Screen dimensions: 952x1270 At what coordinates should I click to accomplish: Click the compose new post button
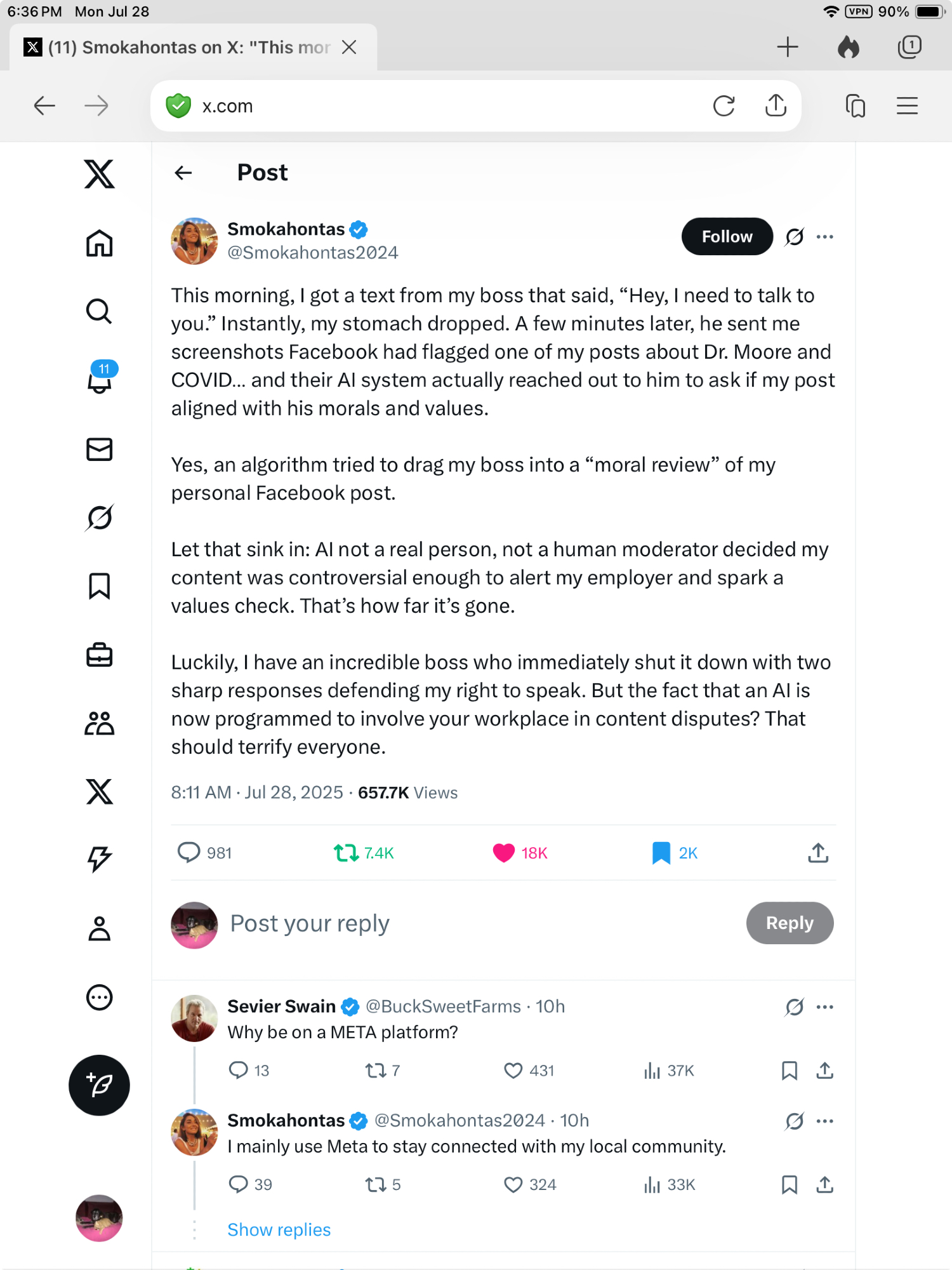pyautogui.click(x=99, y=1085)
